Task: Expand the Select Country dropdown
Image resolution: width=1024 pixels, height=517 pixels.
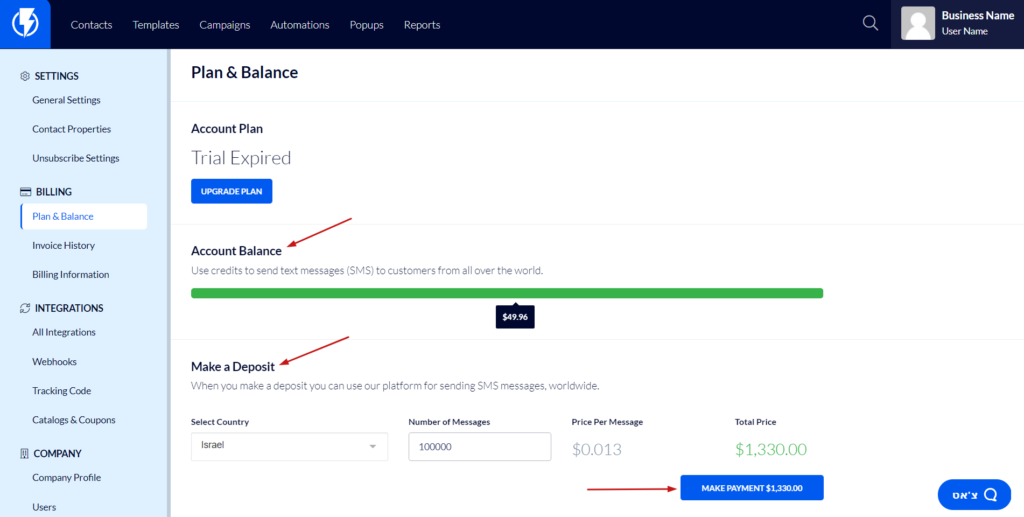Action: point(289,446)
